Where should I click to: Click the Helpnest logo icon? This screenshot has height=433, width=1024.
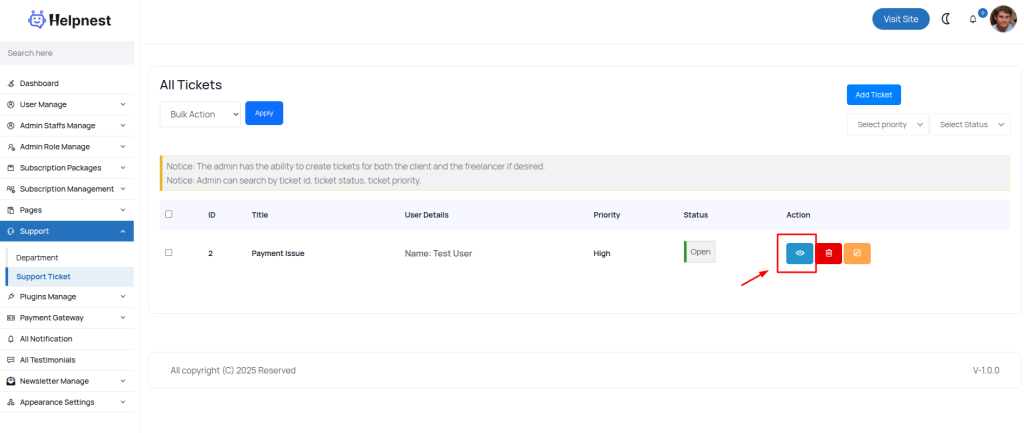point(37,19)
